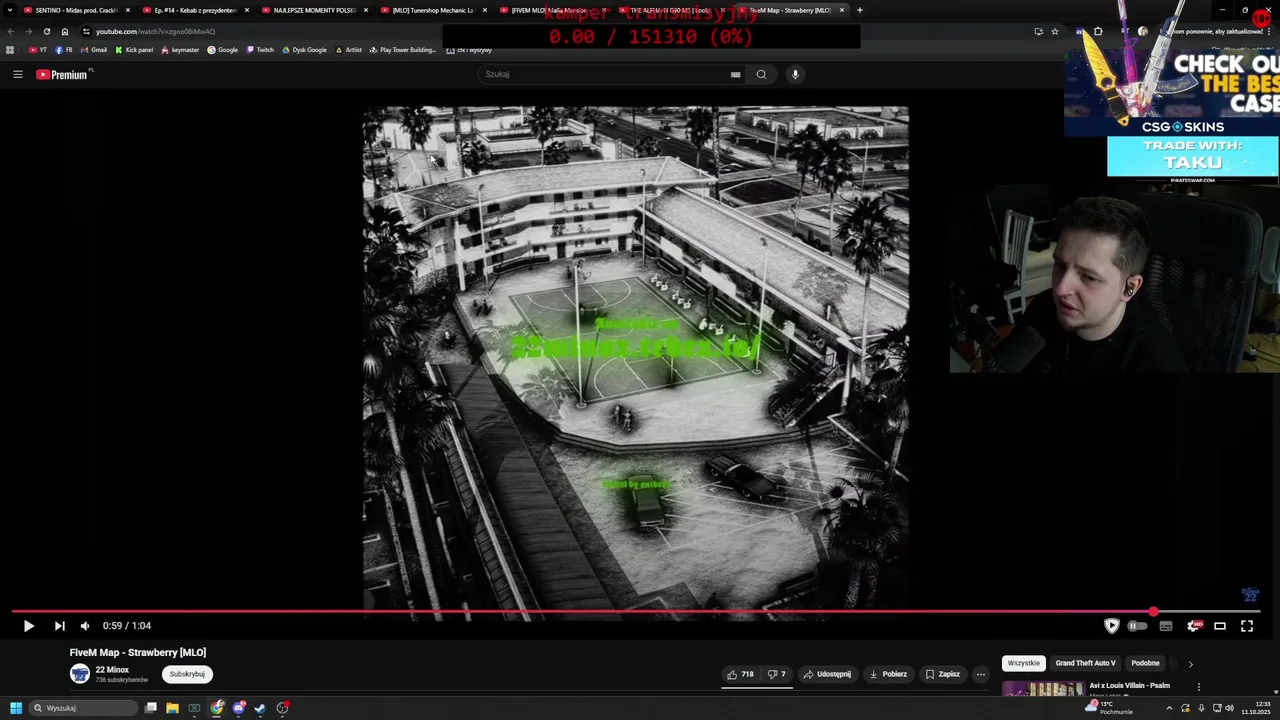Start voice search with microphone icon

(x=795, y=74)
